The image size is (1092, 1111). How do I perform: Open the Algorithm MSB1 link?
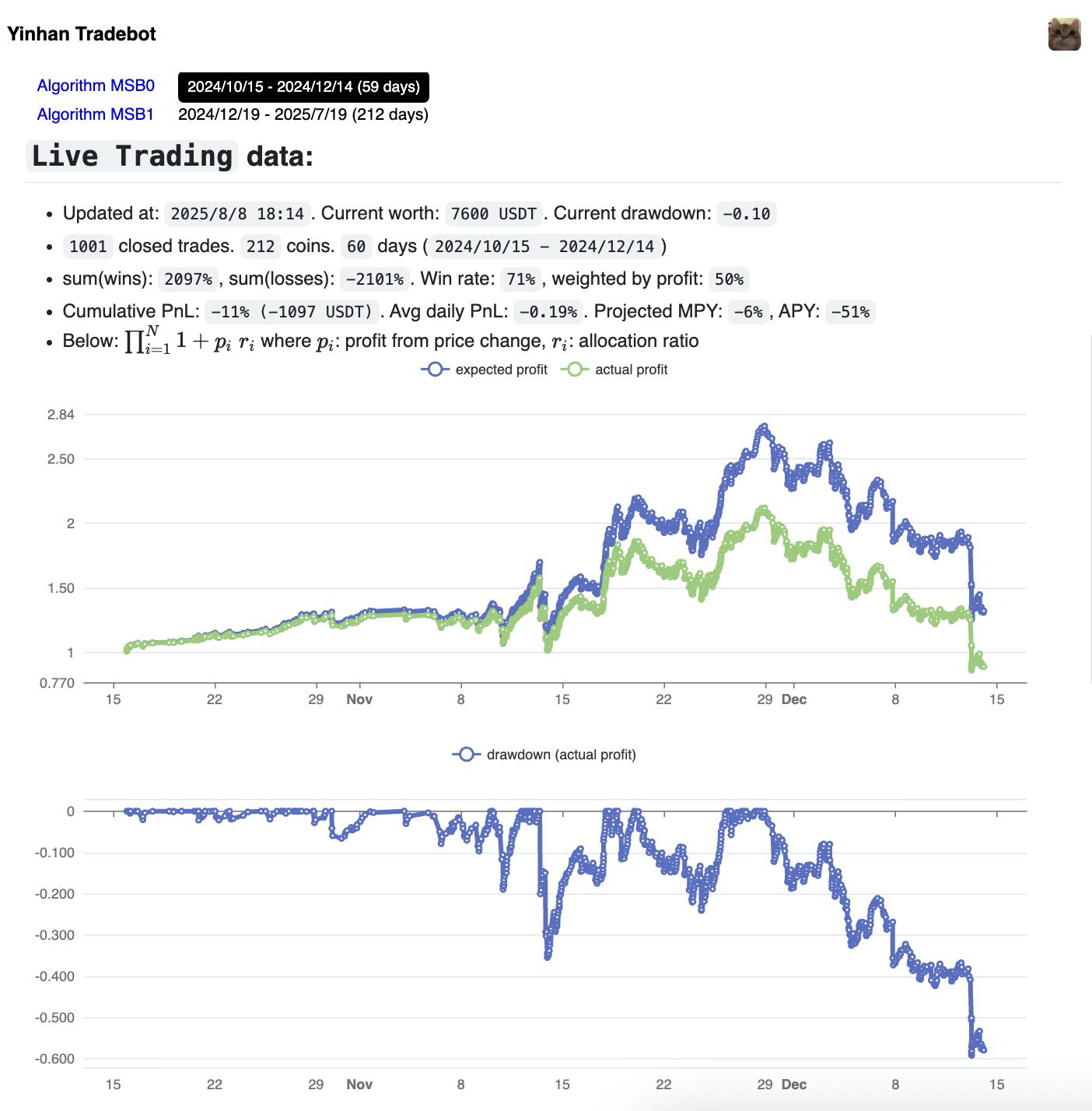(x=96, y=114)
